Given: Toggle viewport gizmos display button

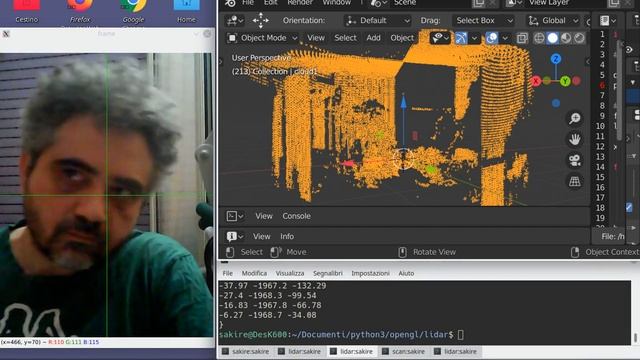Looking at the screenshot, I should point(461,38).
